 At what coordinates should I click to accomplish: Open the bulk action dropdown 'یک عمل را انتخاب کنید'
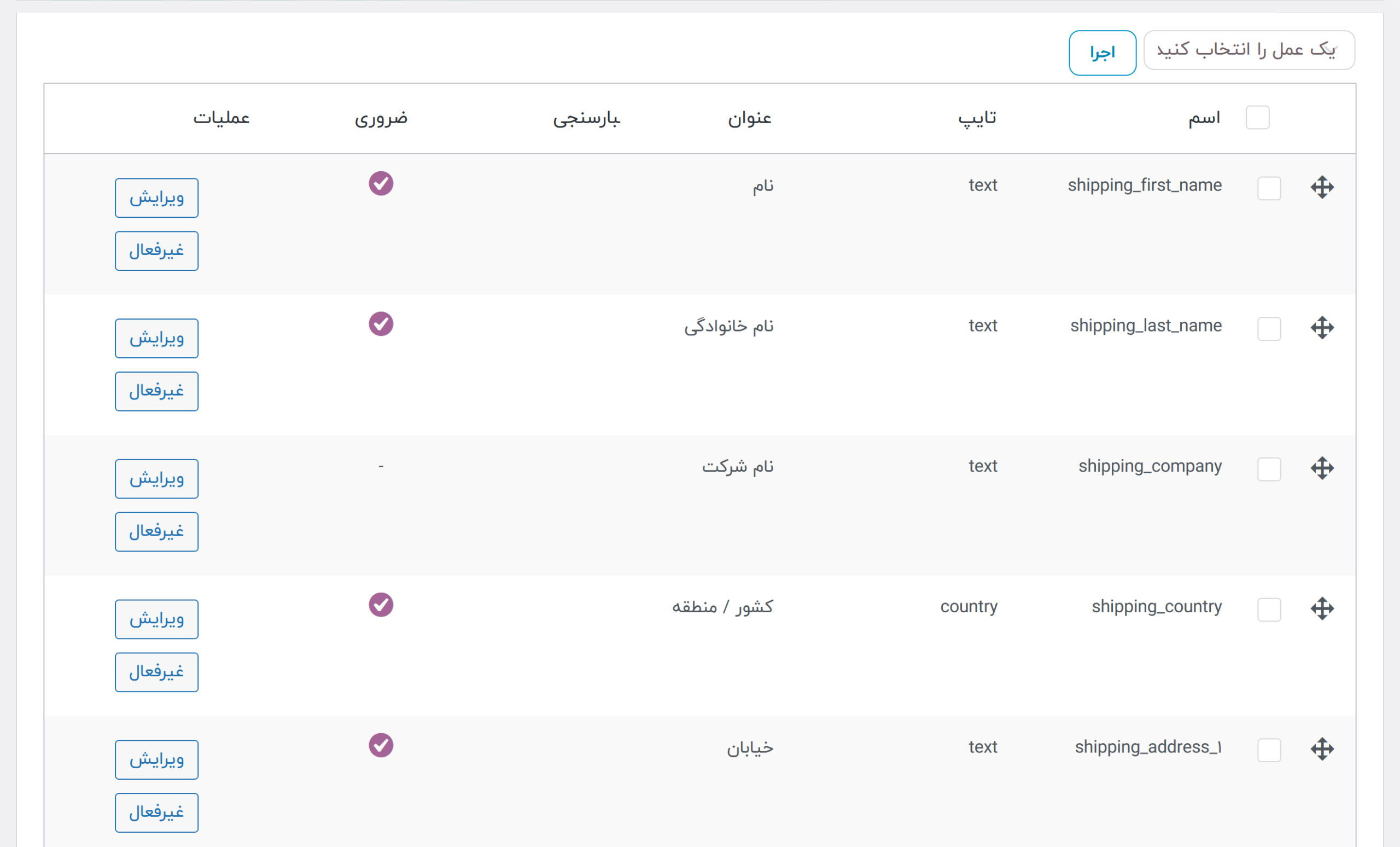(1249, 50)
